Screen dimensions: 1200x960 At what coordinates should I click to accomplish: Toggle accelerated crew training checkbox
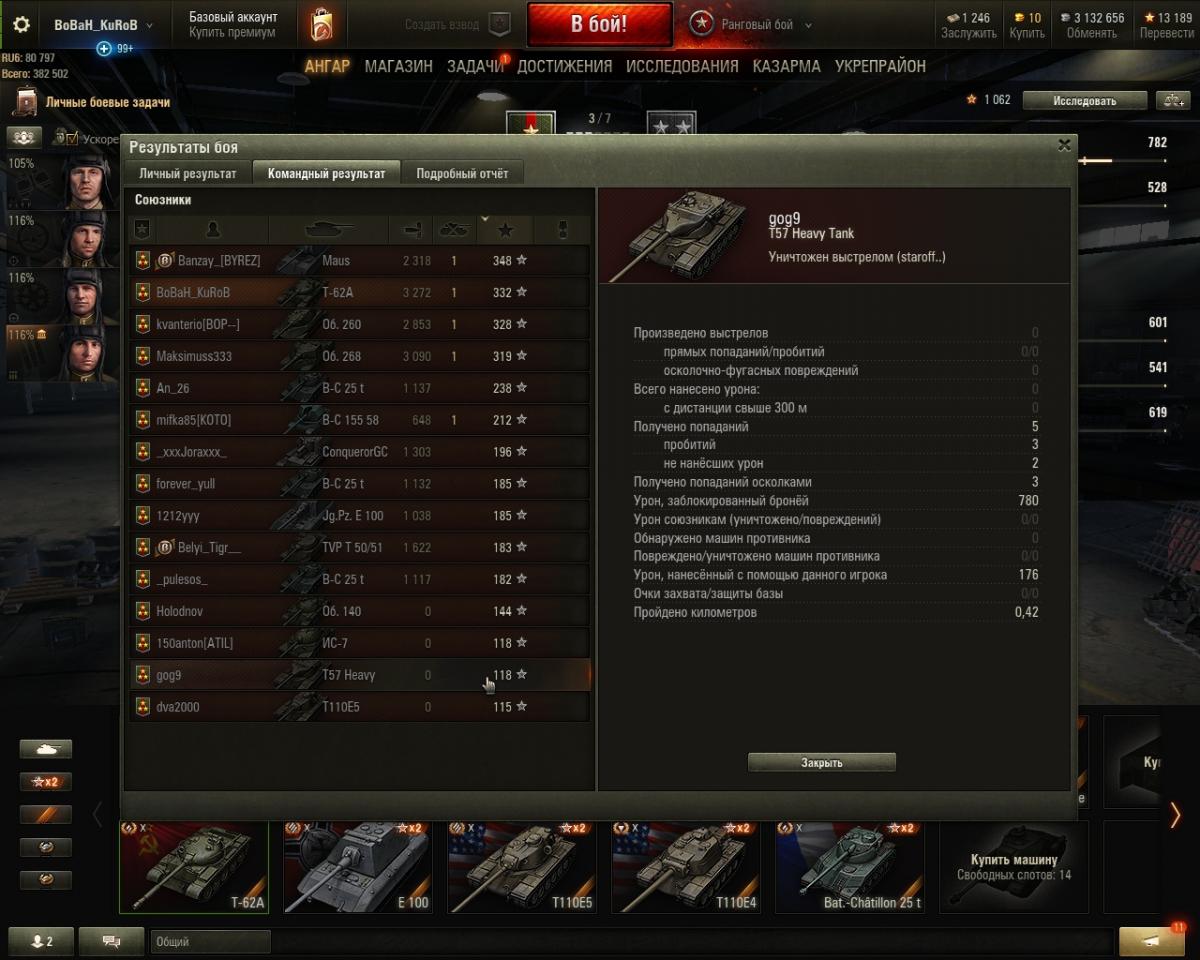click(x=60, y=138)
